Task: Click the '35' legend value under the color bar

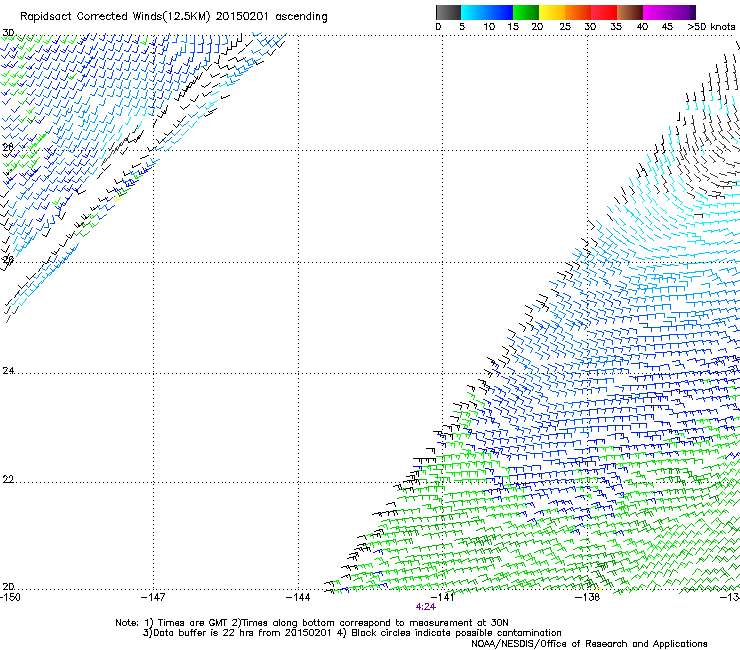Action: click(616, 27)
